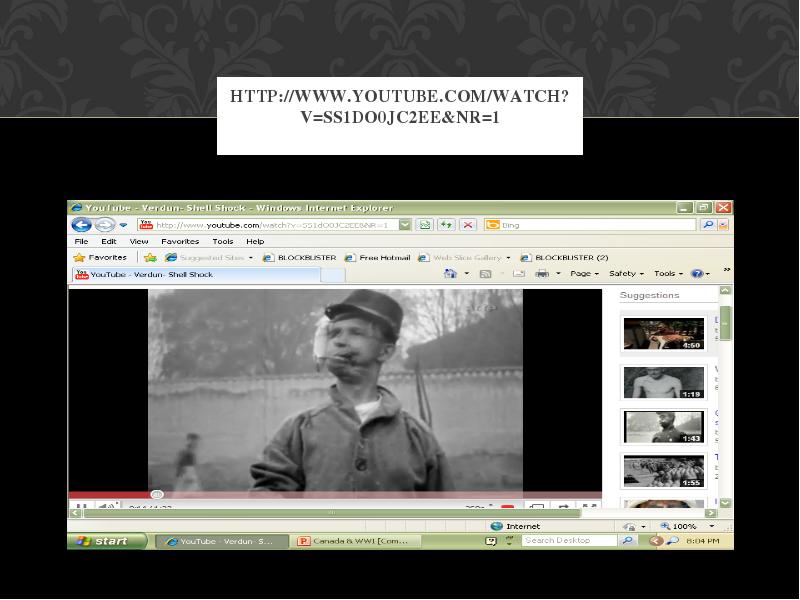The image size is (800, 600).
Task: Open the File menu
Action: (x=81, y=241)
